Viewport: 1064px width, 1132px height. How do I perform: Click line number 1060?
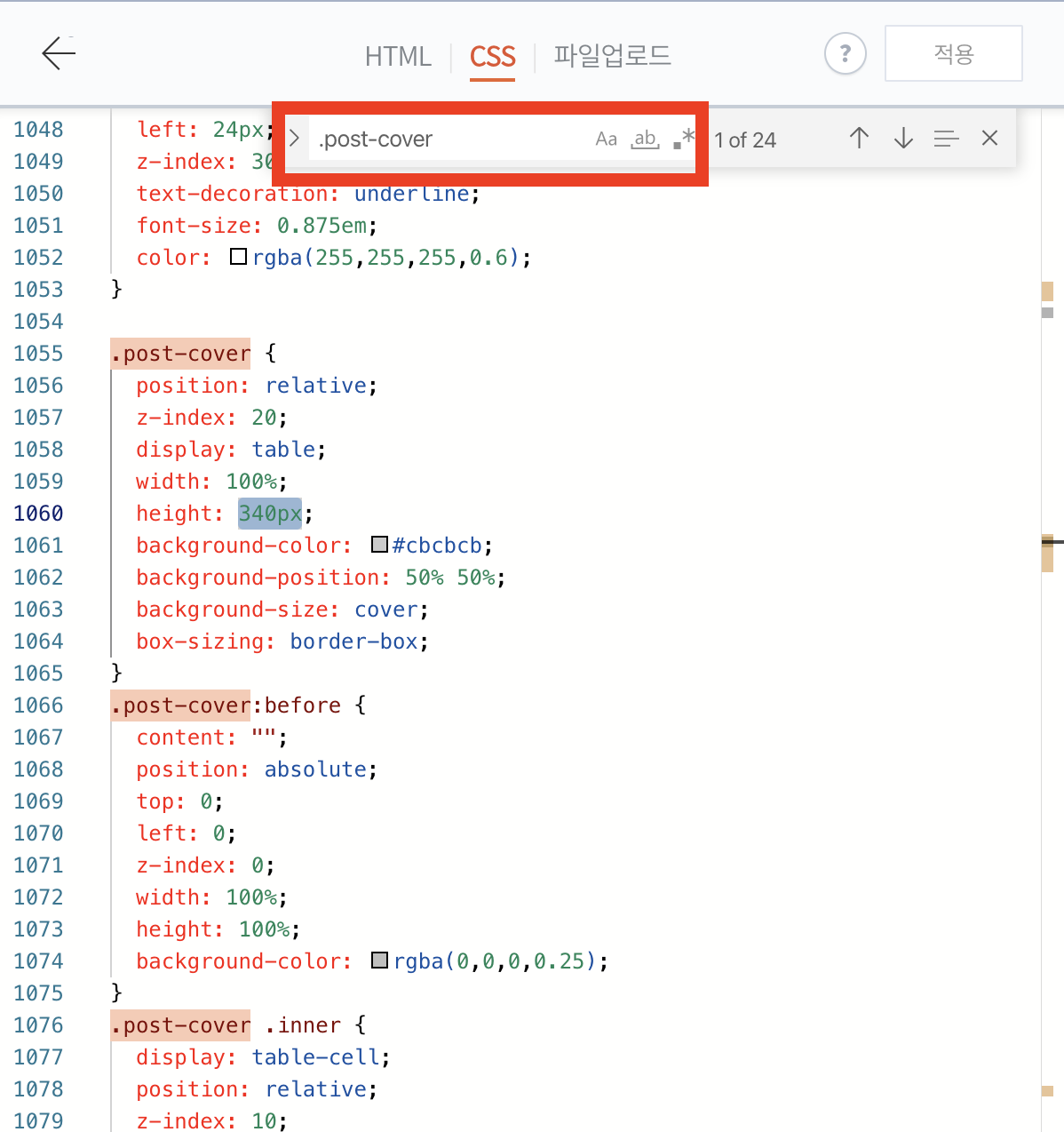(x=38, y=514)
